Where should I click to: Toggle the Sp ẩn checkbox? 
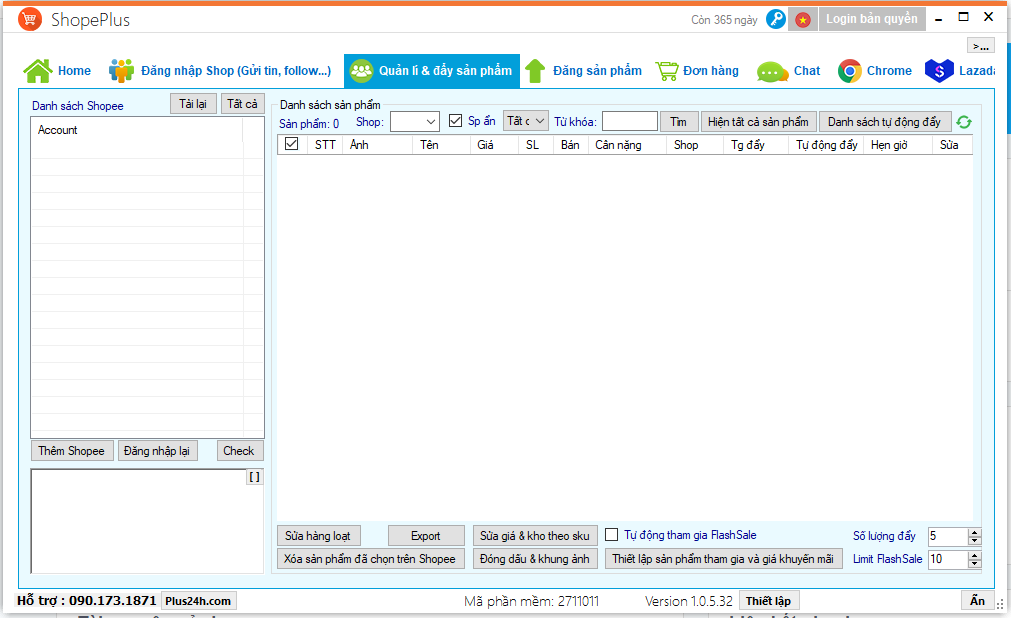click(x=456, y=121)
